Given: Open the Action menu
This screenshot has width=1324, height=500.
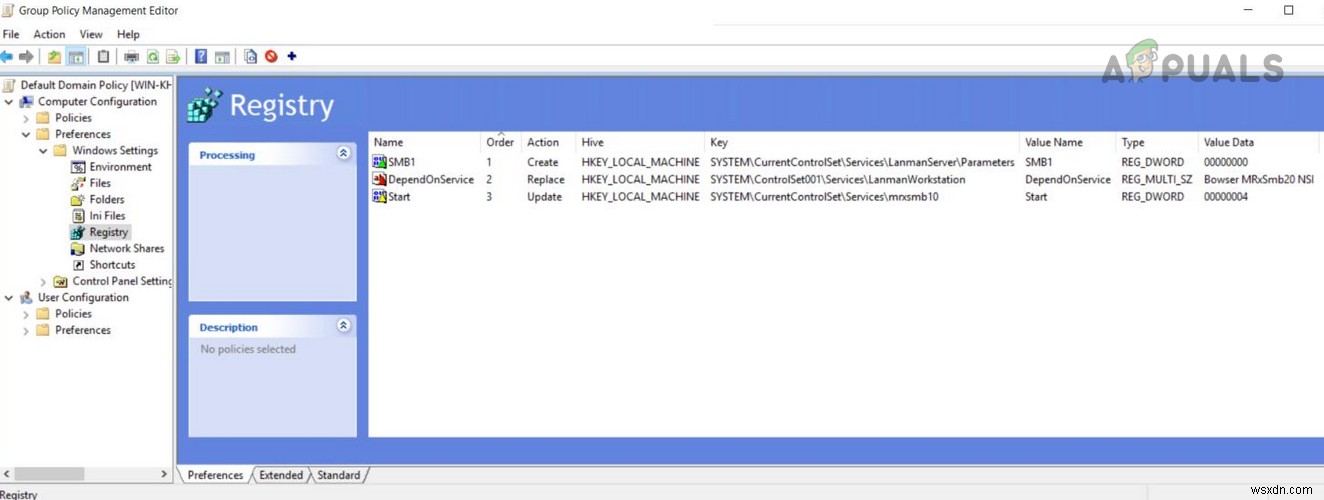Looking at the screenshot, I should (x=49, y=34).
